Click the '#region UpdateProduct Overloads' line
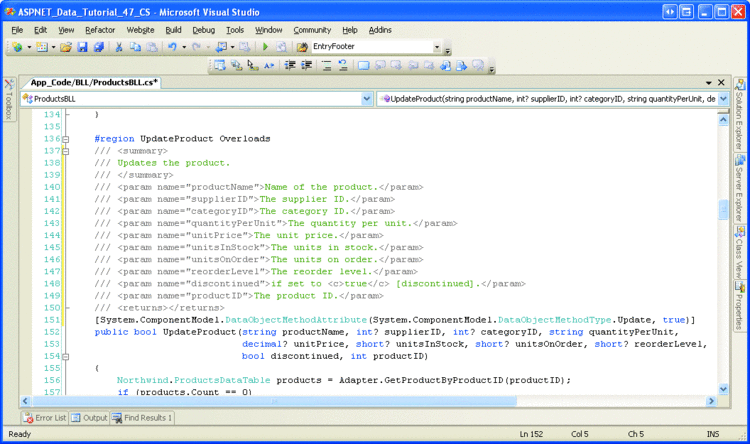The image size is (750, 444). (x=182, y=139)
